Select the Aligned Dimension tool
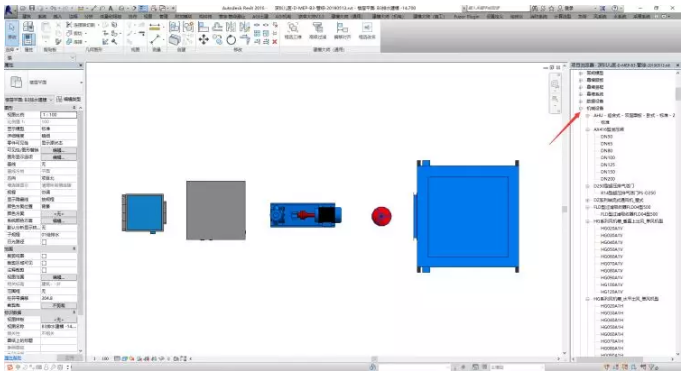 [155, 27]
